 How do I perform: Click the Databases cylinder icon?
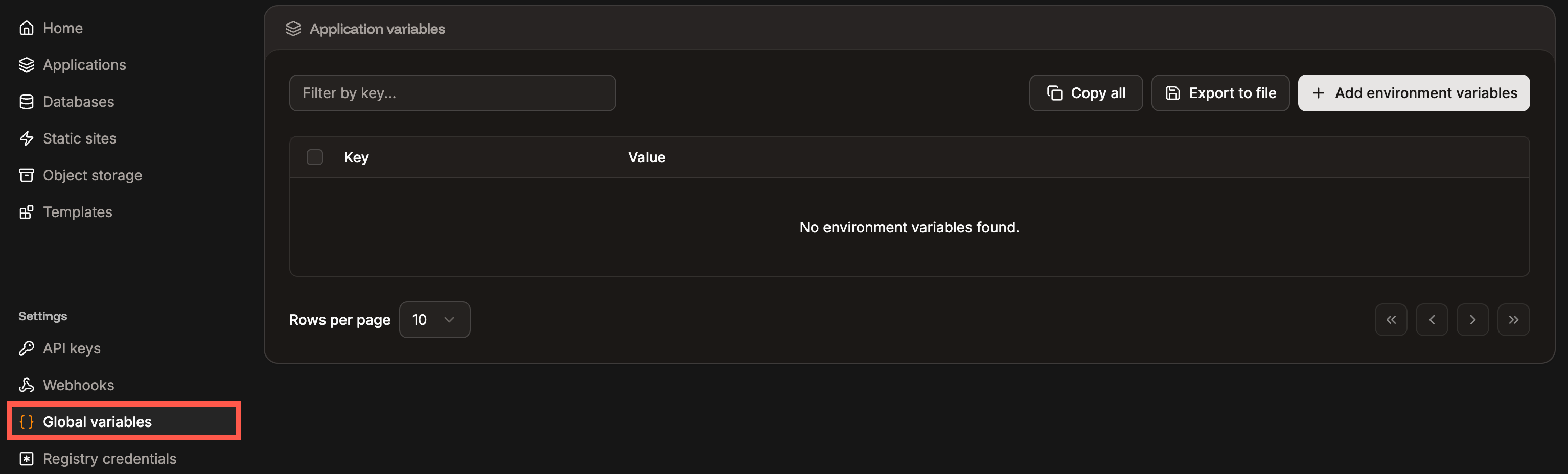[27, 101]
